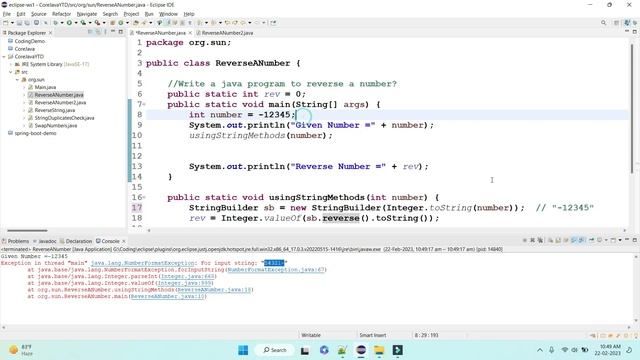640x360 pixels.
Task: Click Collapse All in Package Explorer
Action: click(90, 32)
